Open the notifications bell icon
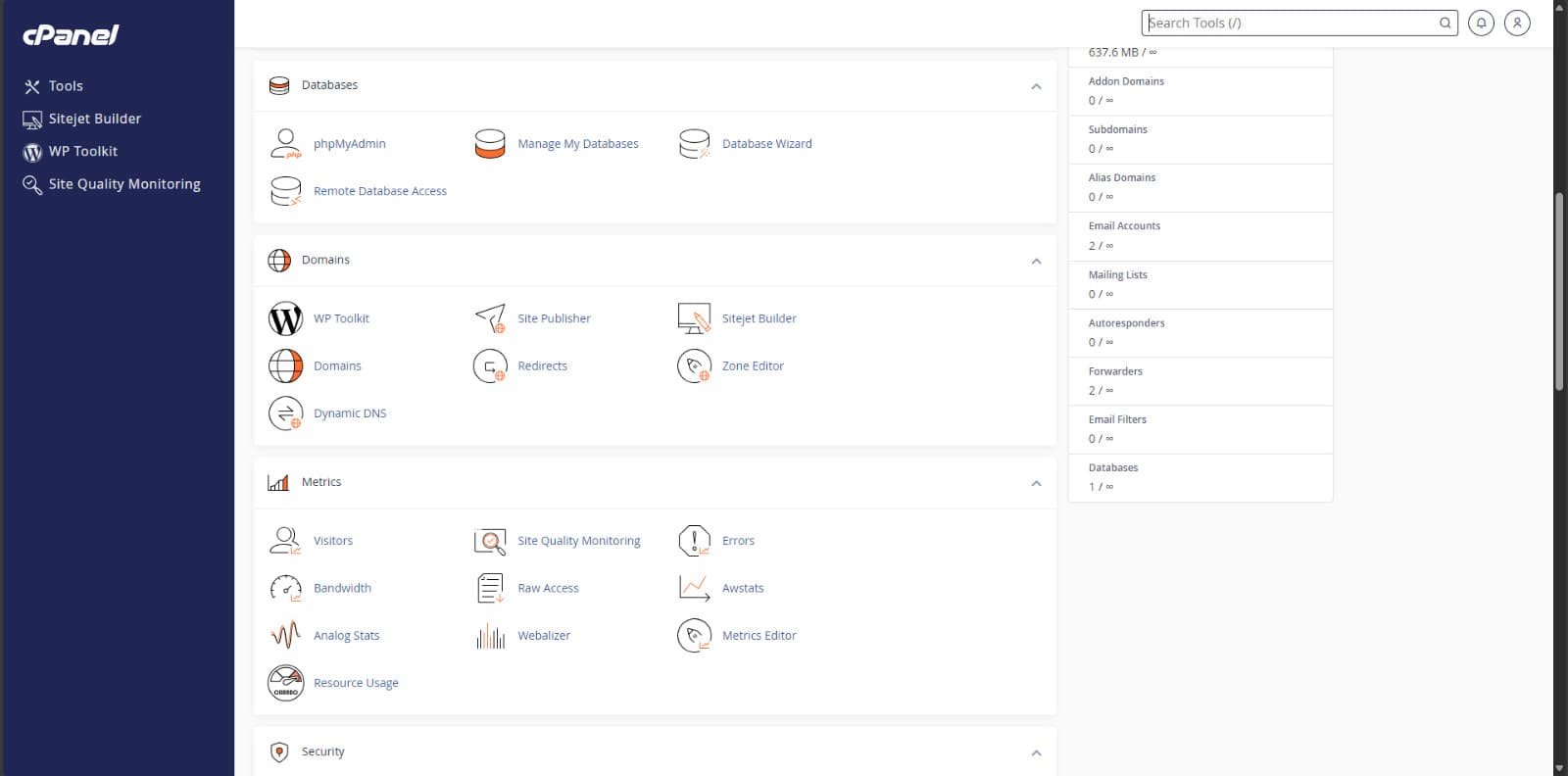1568x776 pixels. (x=1481, y=23)
